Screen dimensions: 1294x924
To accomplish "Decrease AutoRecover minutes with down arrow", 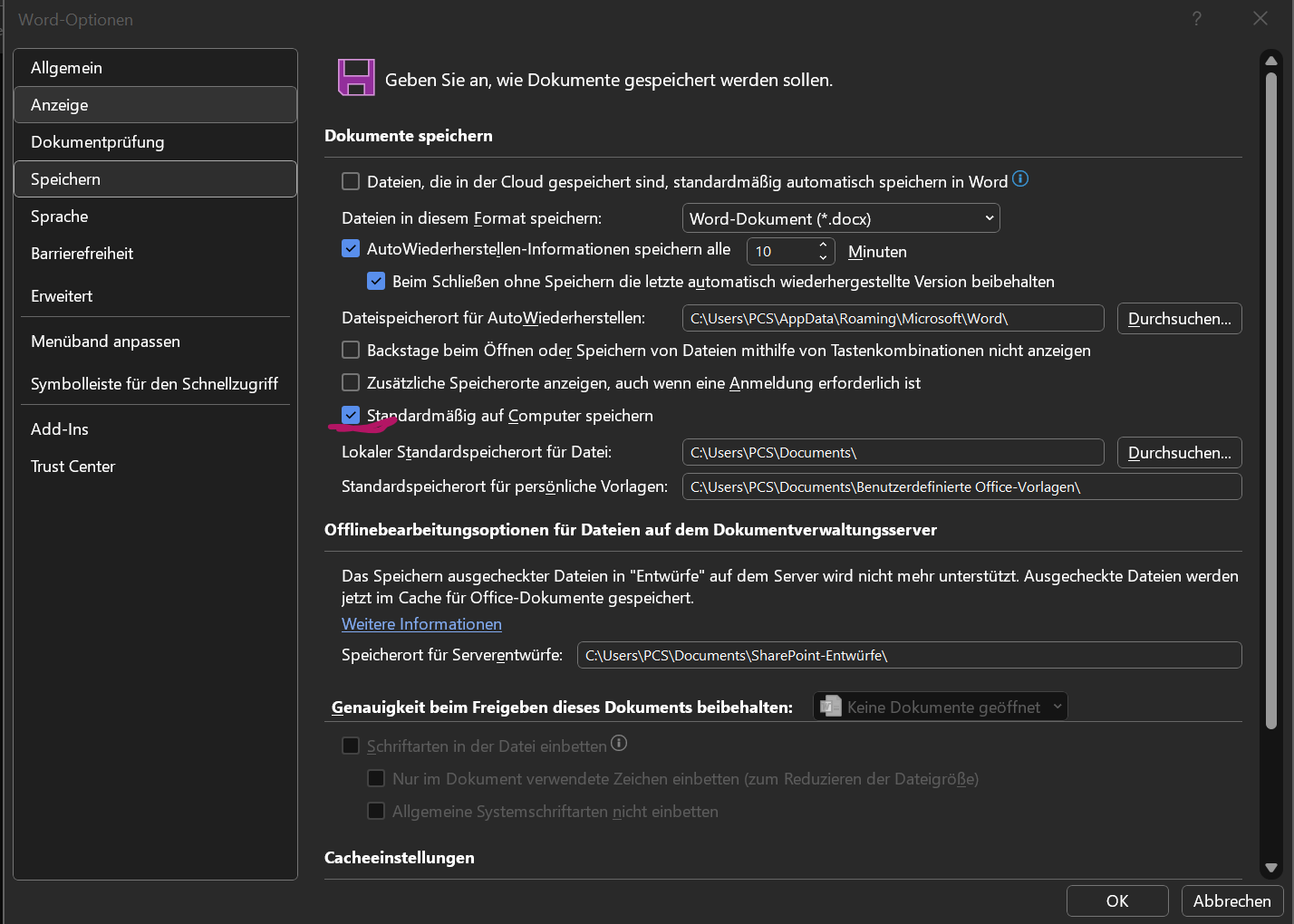I will click(x=823, y=258).
